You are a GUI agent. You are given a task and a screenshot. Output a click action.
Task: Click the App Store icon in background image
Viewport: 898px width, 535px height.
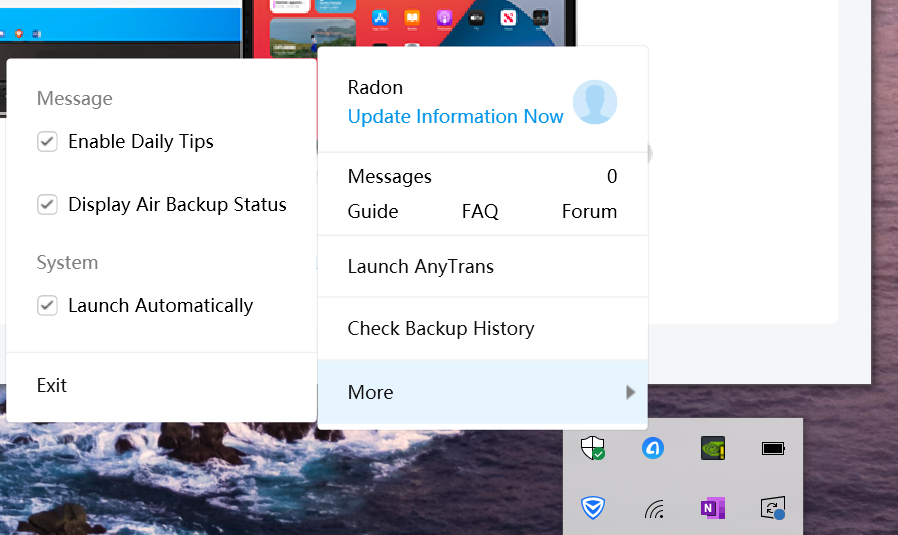380,18
